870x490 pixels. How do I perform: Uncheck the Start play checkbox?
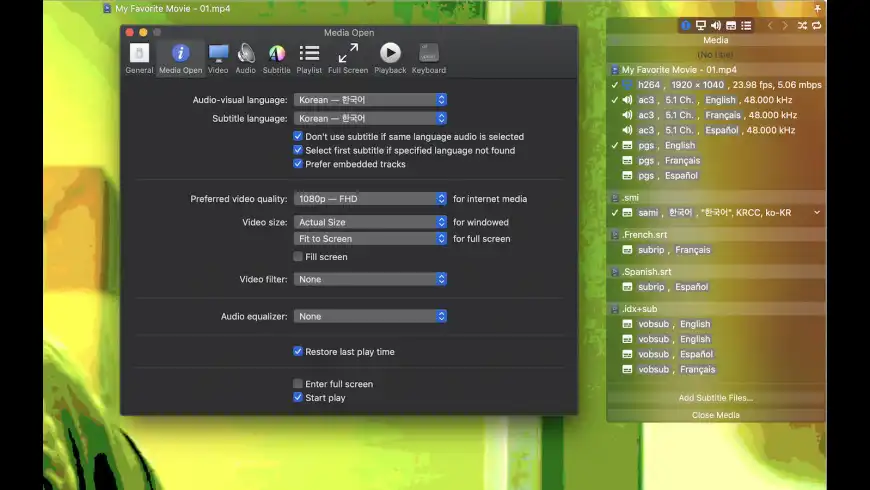coord(298,397)
